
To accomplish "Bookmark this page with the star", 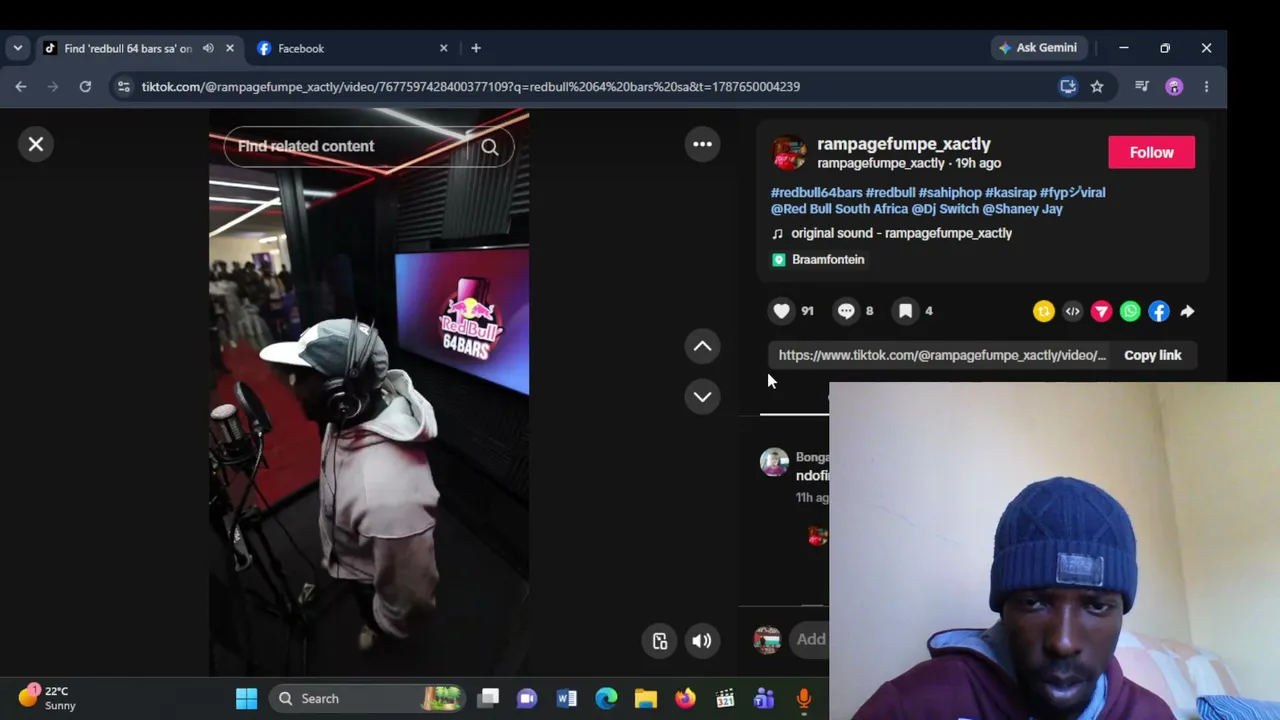I will point(1097,87).
